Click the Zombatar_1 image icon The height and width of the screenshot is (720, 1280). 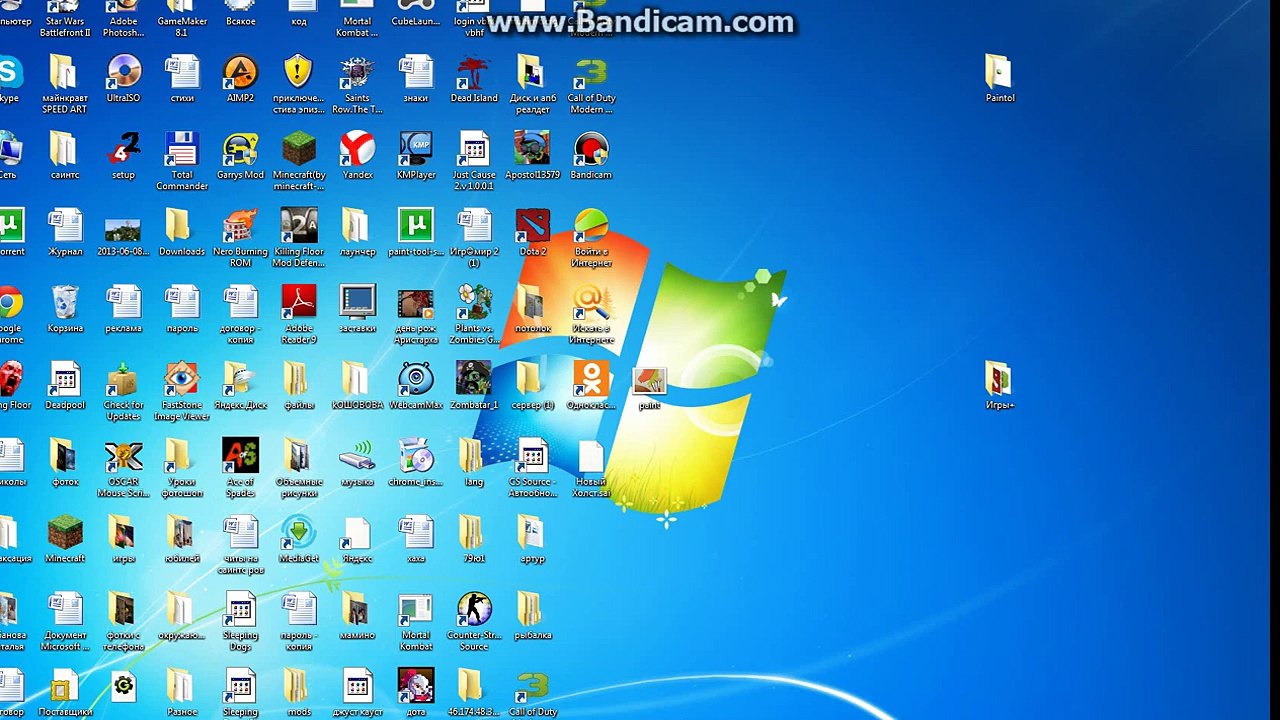(x=474, y=386)
